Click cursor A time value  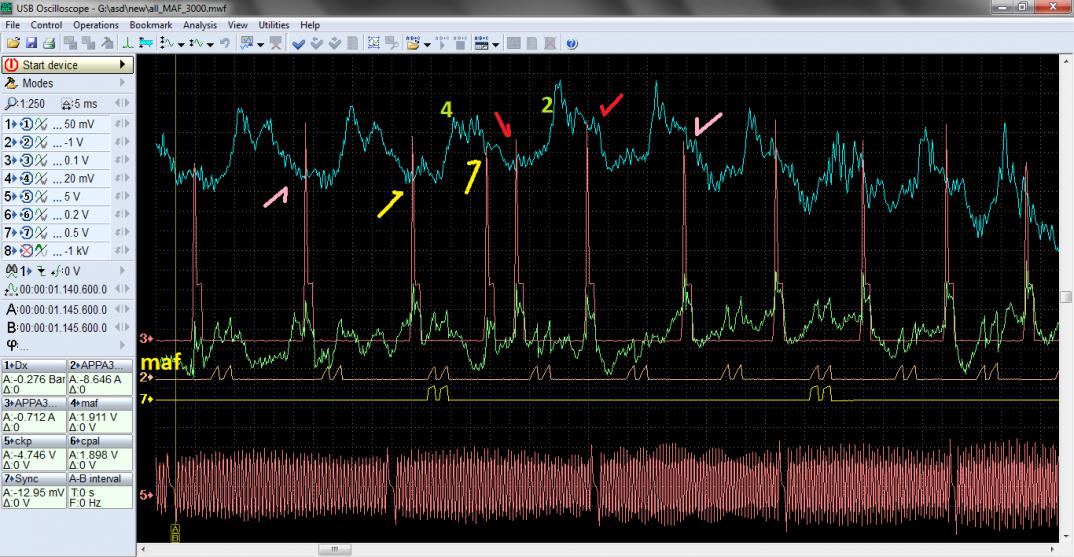pos(63,310)
